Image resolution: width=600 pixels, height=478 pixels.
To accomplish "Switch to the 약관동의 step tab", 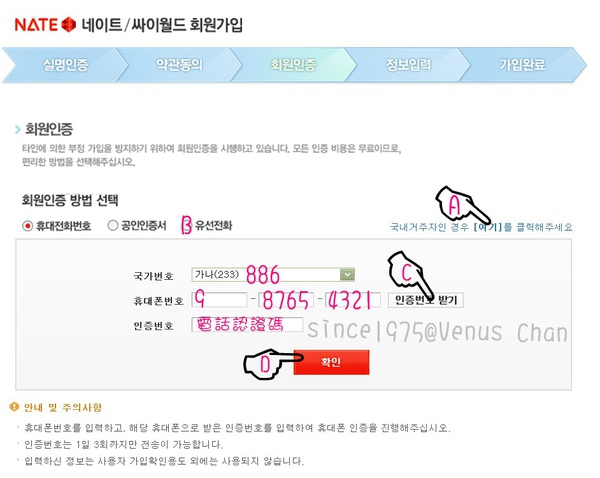I will coord(179,65).
